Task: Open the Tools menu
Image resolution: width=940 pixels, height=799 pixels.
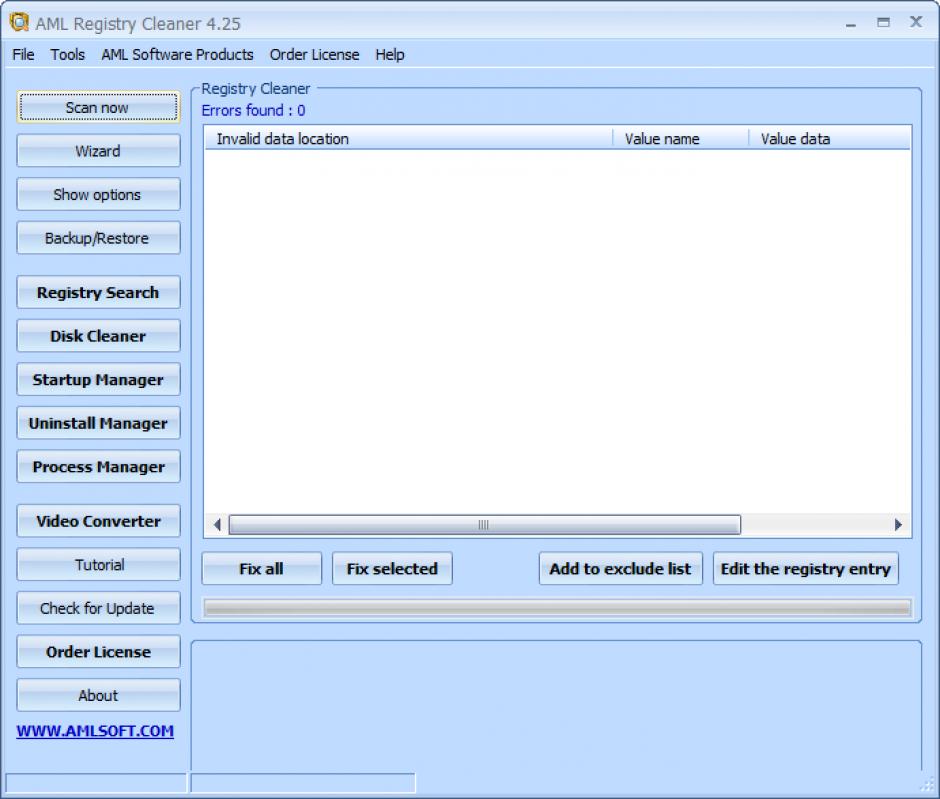Action: (68, 55)
